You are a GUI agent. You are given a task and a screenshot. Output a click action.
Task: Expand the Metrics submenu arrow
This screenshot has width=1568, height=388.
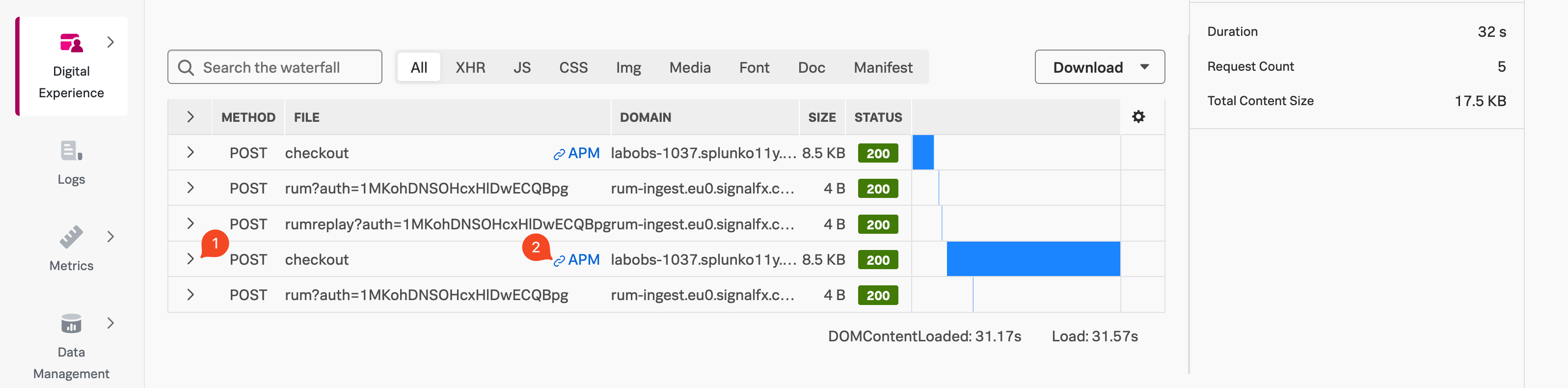point(110,237)
